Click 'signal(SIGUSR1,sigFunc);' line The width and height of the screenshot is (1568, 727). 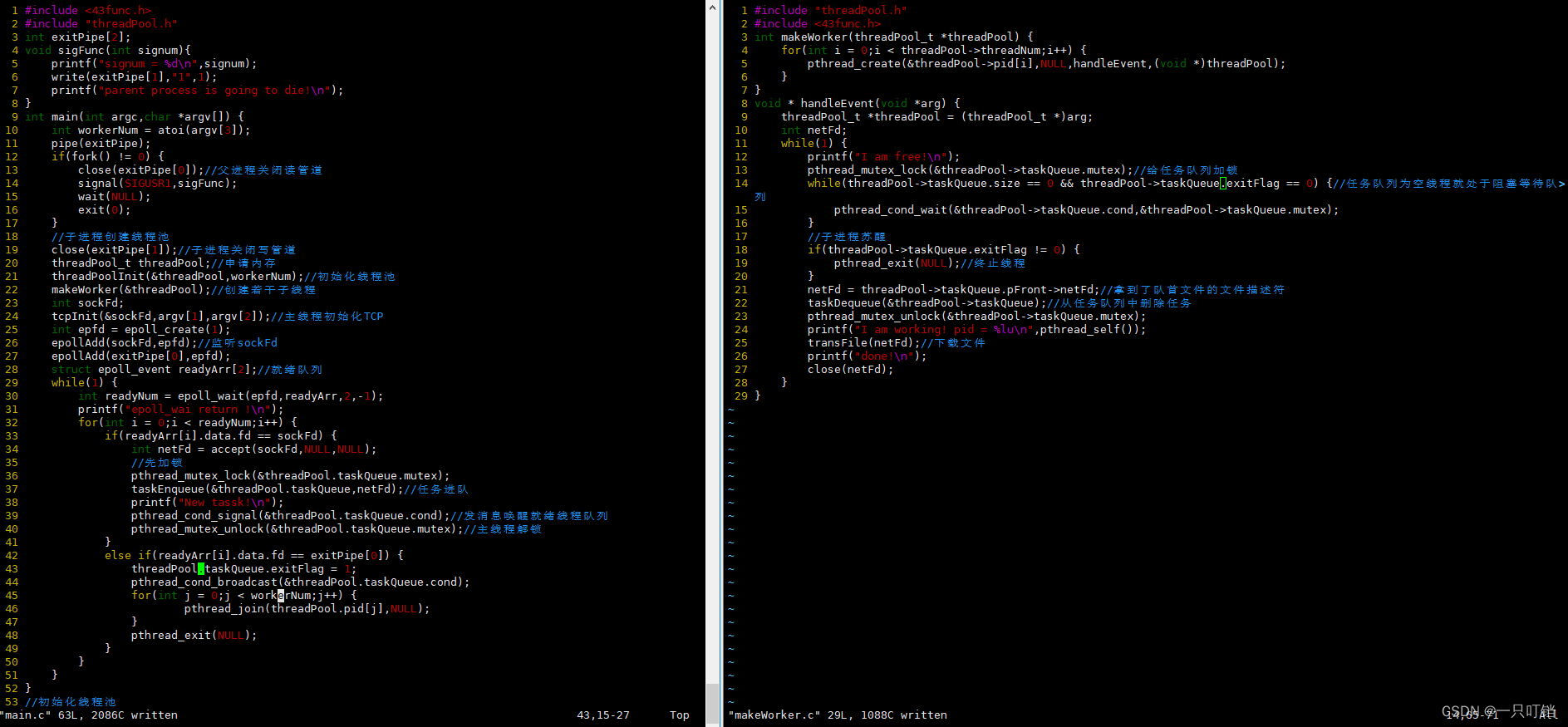[158, 183]
